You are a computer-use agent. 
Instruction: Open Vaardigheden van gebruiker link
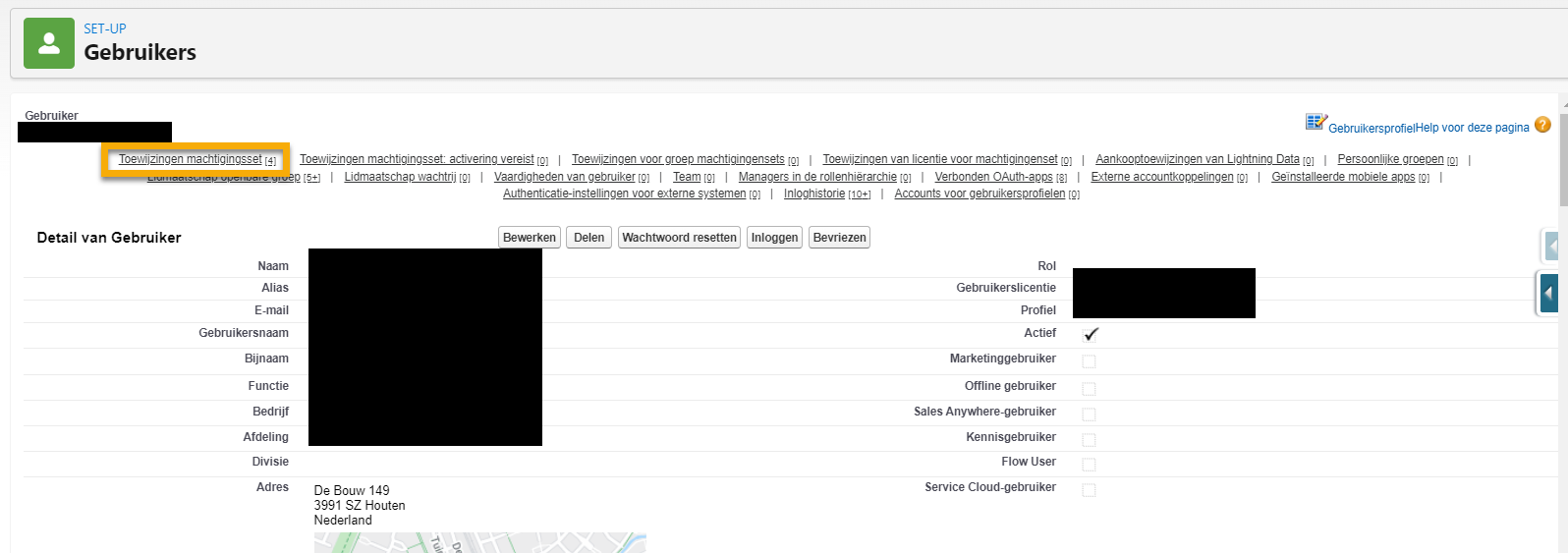click(x=572, y=177)
